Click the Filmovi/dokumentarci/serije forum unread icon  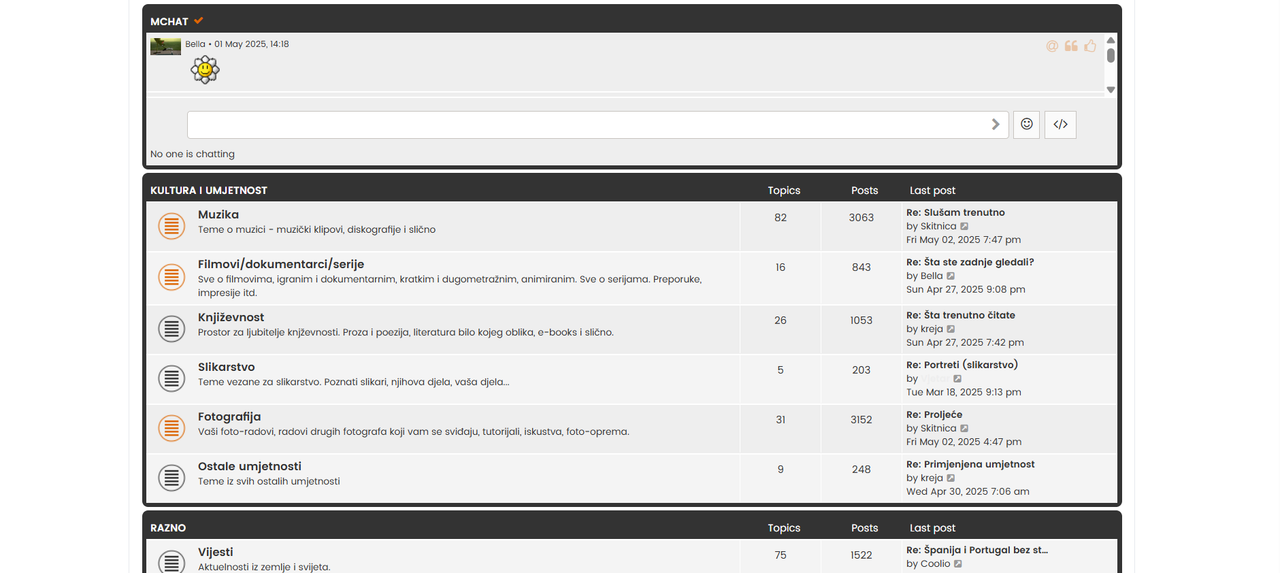(x=172, y=276)
